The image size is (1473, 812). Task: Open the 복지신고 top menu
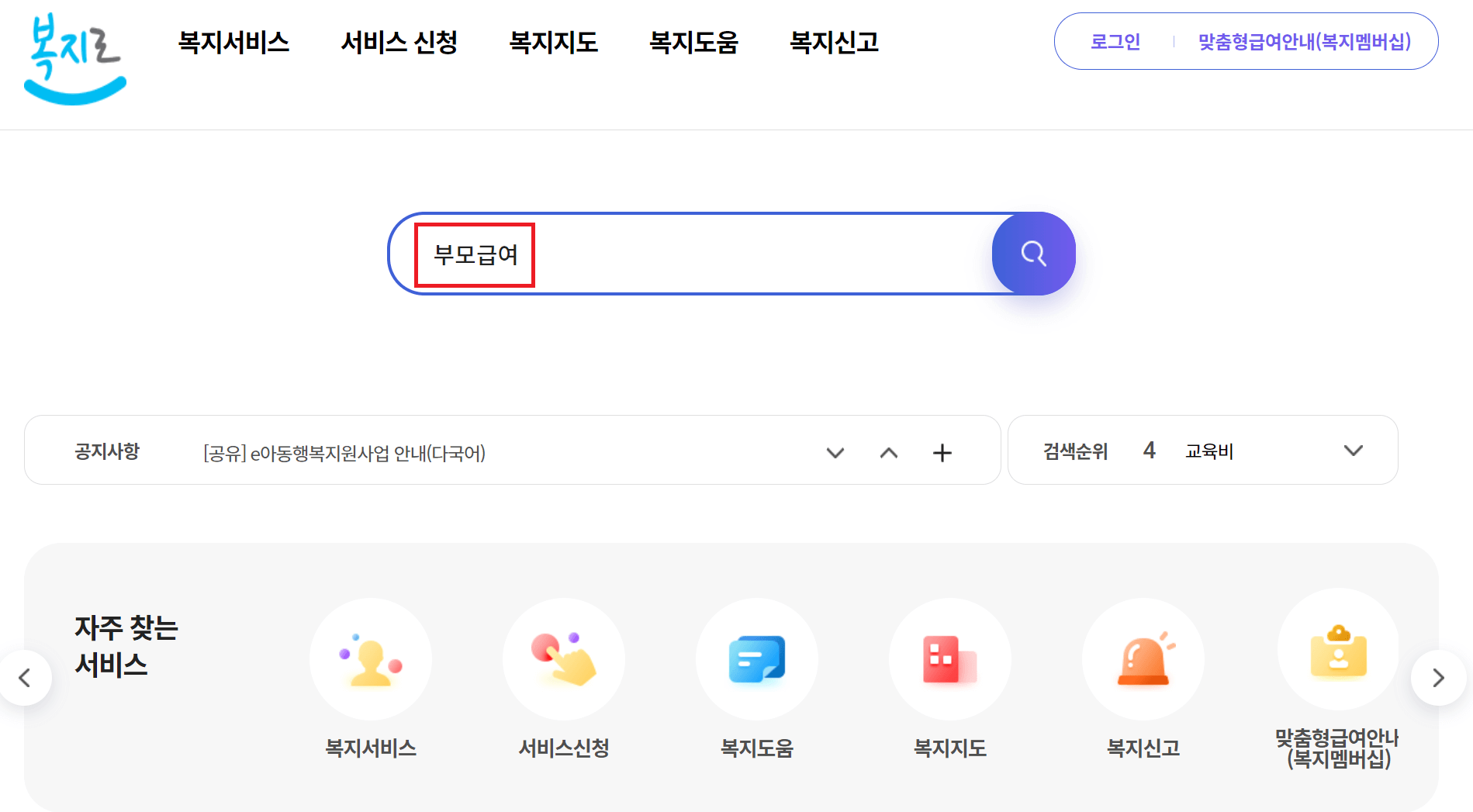tap(834, 42)
